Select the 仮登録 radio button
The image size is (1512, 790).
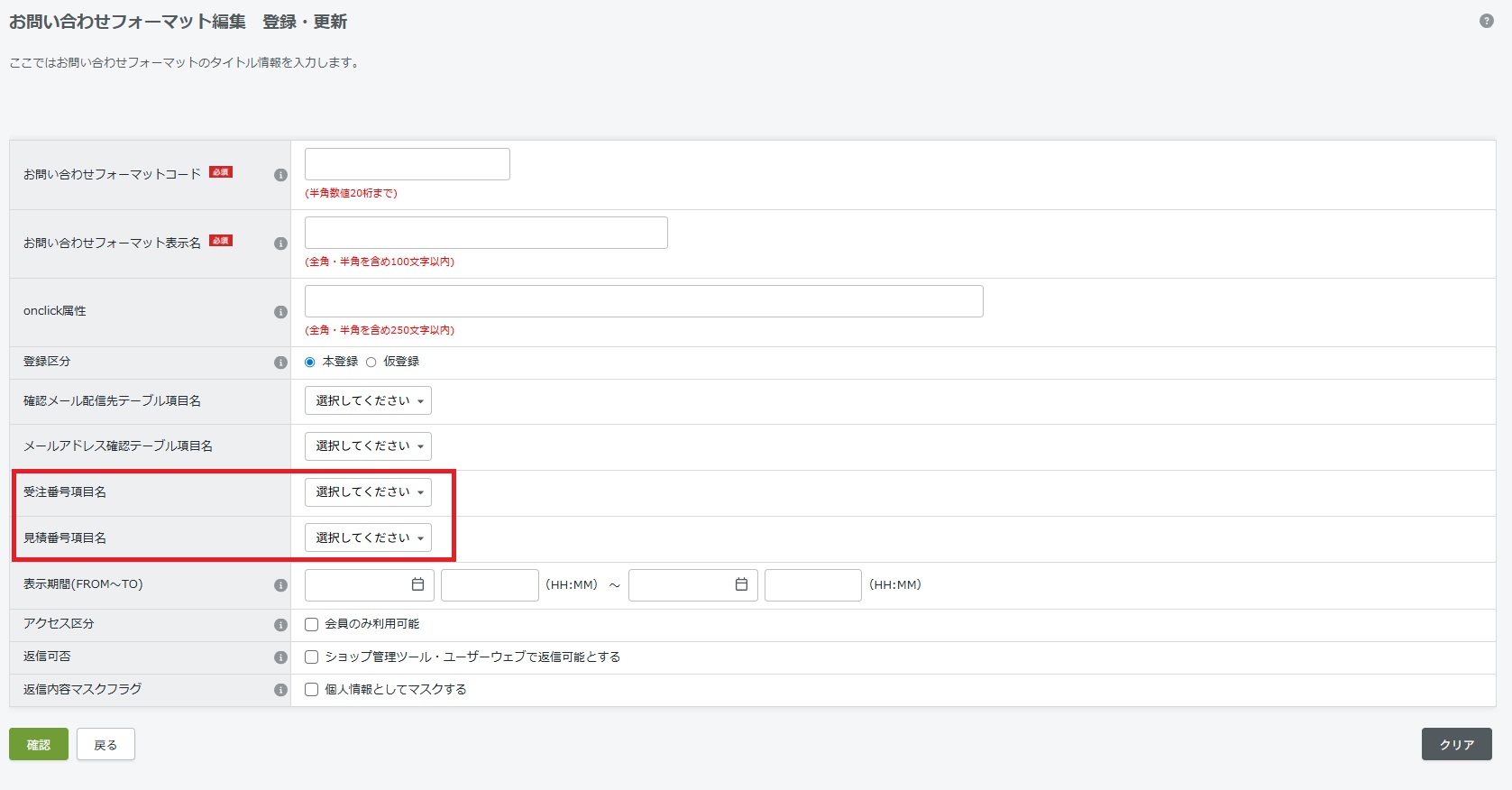[371, 363]
